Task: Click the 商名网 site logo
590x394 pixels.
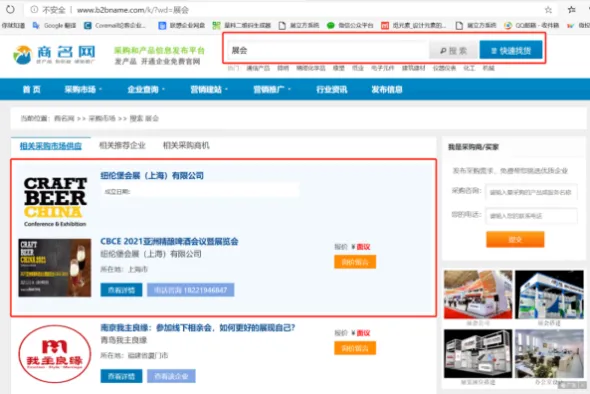Action: click(x=54, y=55)
